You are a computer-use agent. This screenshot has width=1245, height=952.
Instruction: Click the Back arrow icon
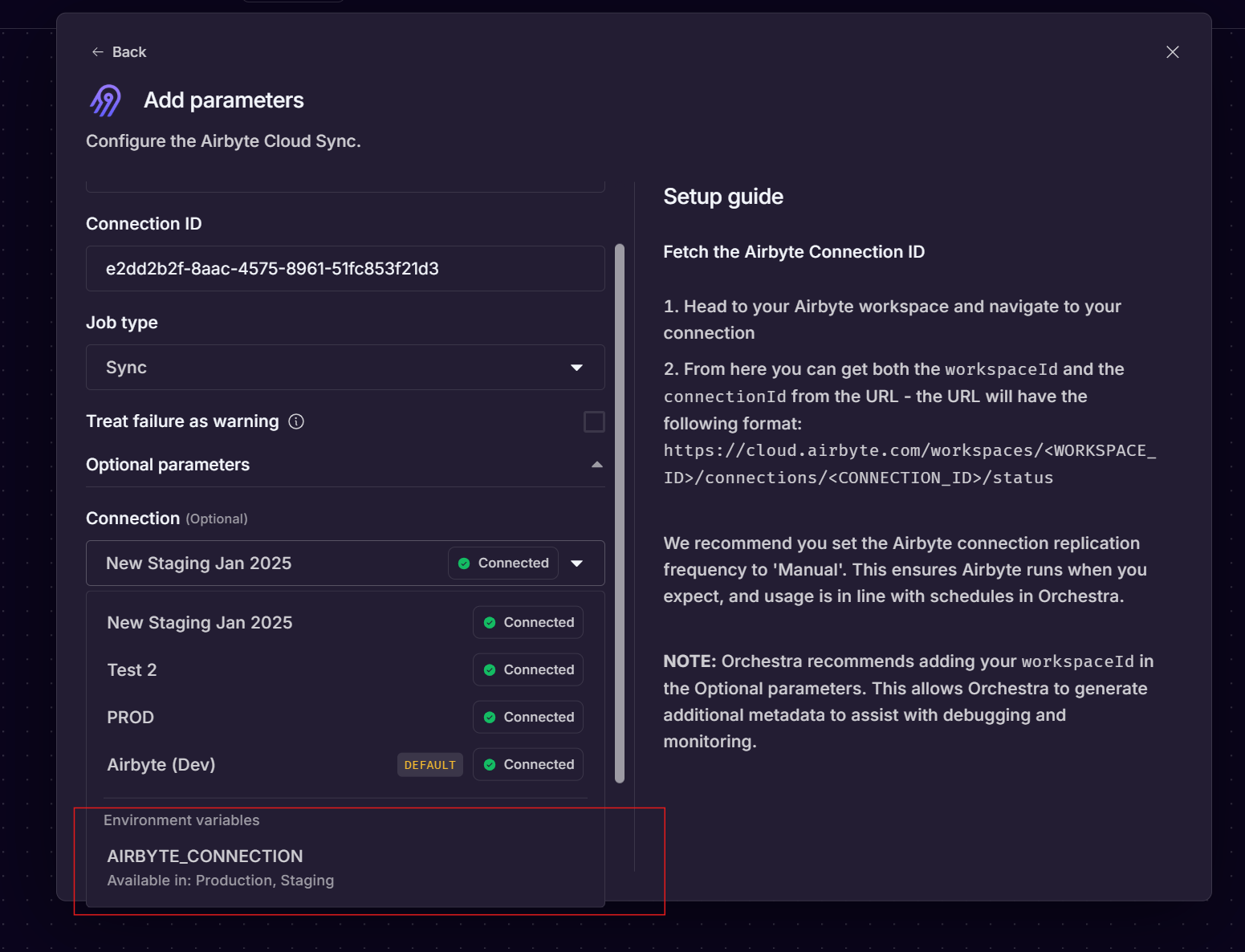pyautogui.click(x=98, y=52)
